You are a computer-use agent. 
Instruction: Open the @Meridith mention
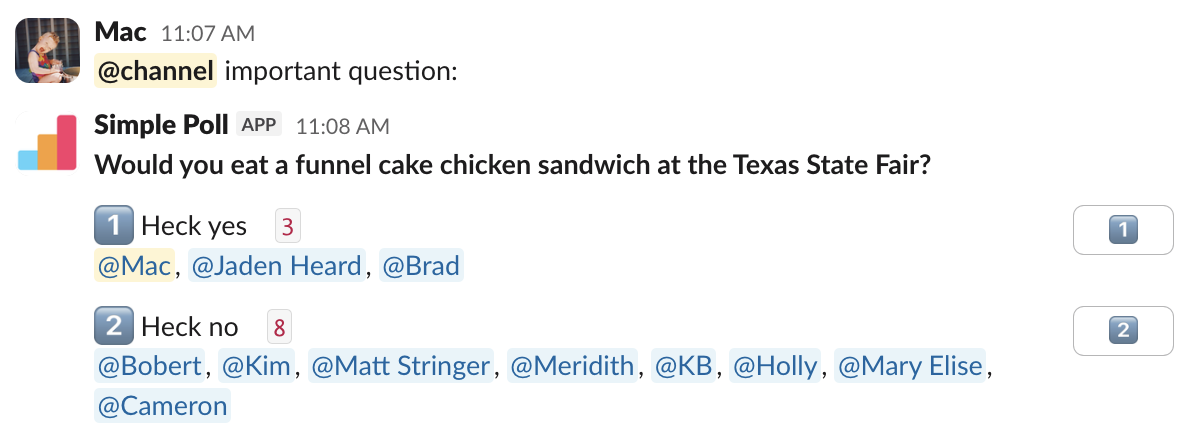[572, 366]
